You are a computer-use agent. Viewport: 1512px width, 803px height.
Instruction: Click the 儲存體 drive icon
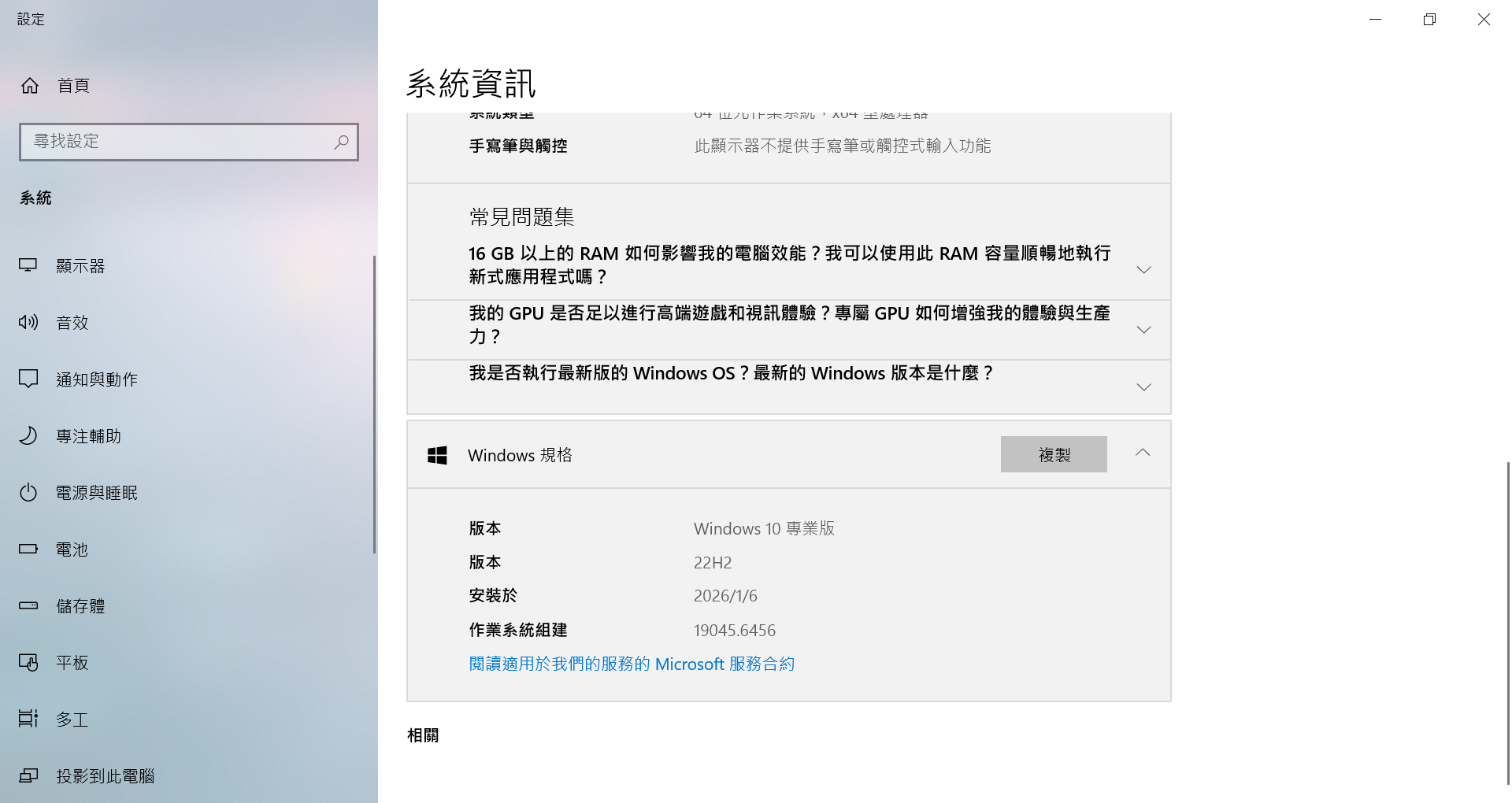point(28,605)
